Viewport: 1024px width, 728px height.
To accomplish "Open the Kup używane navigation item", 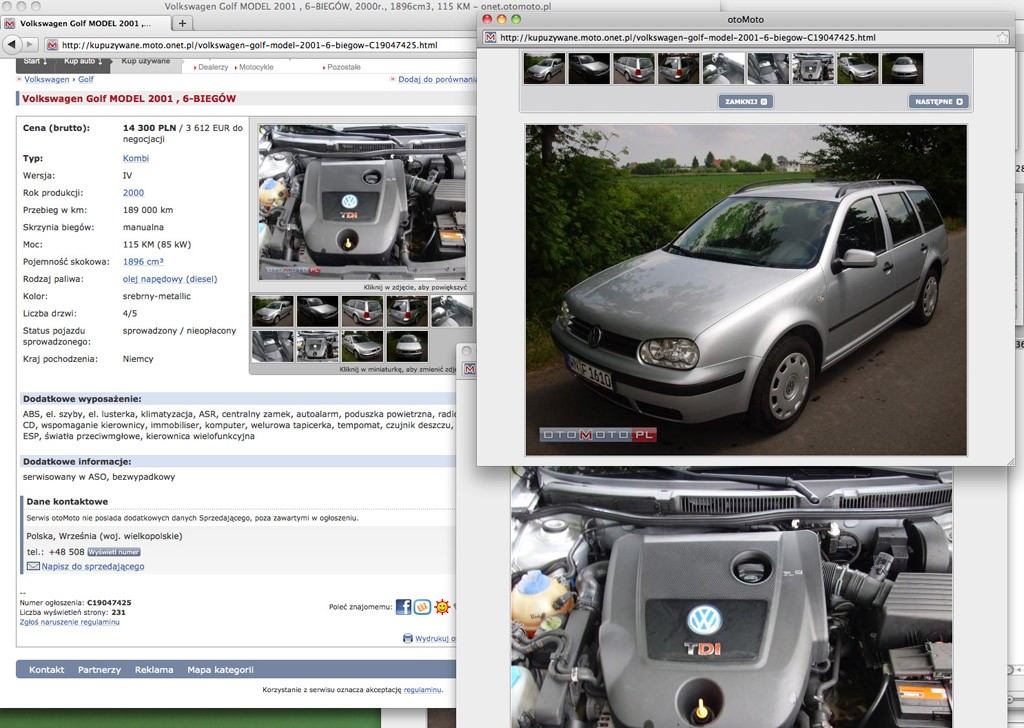I will [146, 61].
